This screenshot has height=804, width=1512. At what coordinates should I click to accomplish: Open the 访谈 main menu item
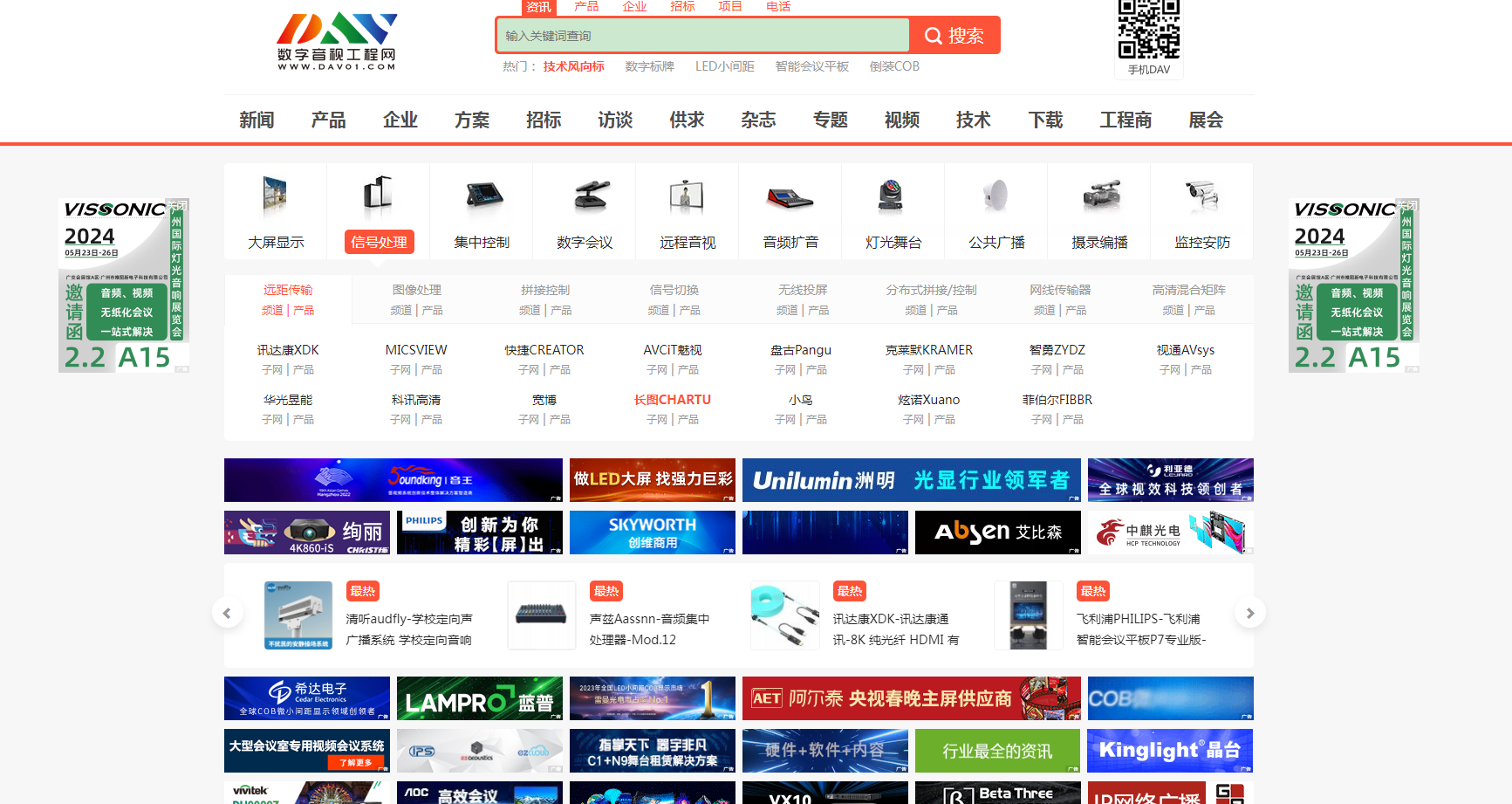615,120
